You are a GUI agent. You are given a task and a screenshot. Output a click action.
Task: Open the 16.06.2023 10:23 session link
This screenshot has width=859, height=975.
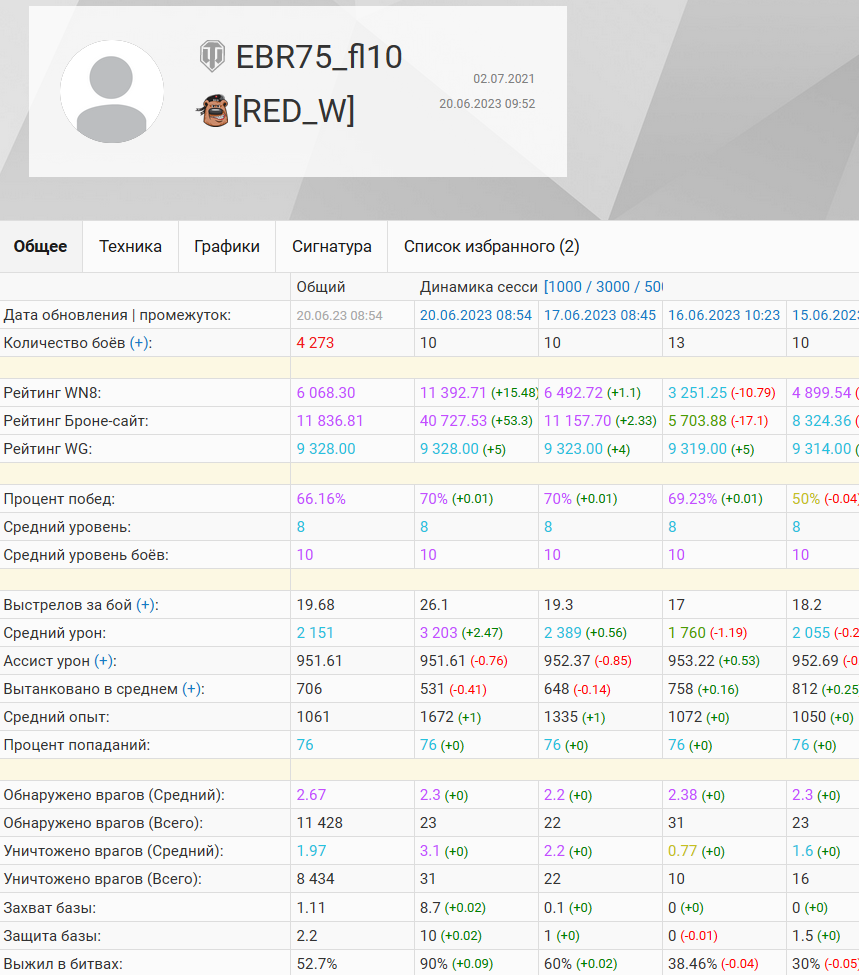point(724,315)
